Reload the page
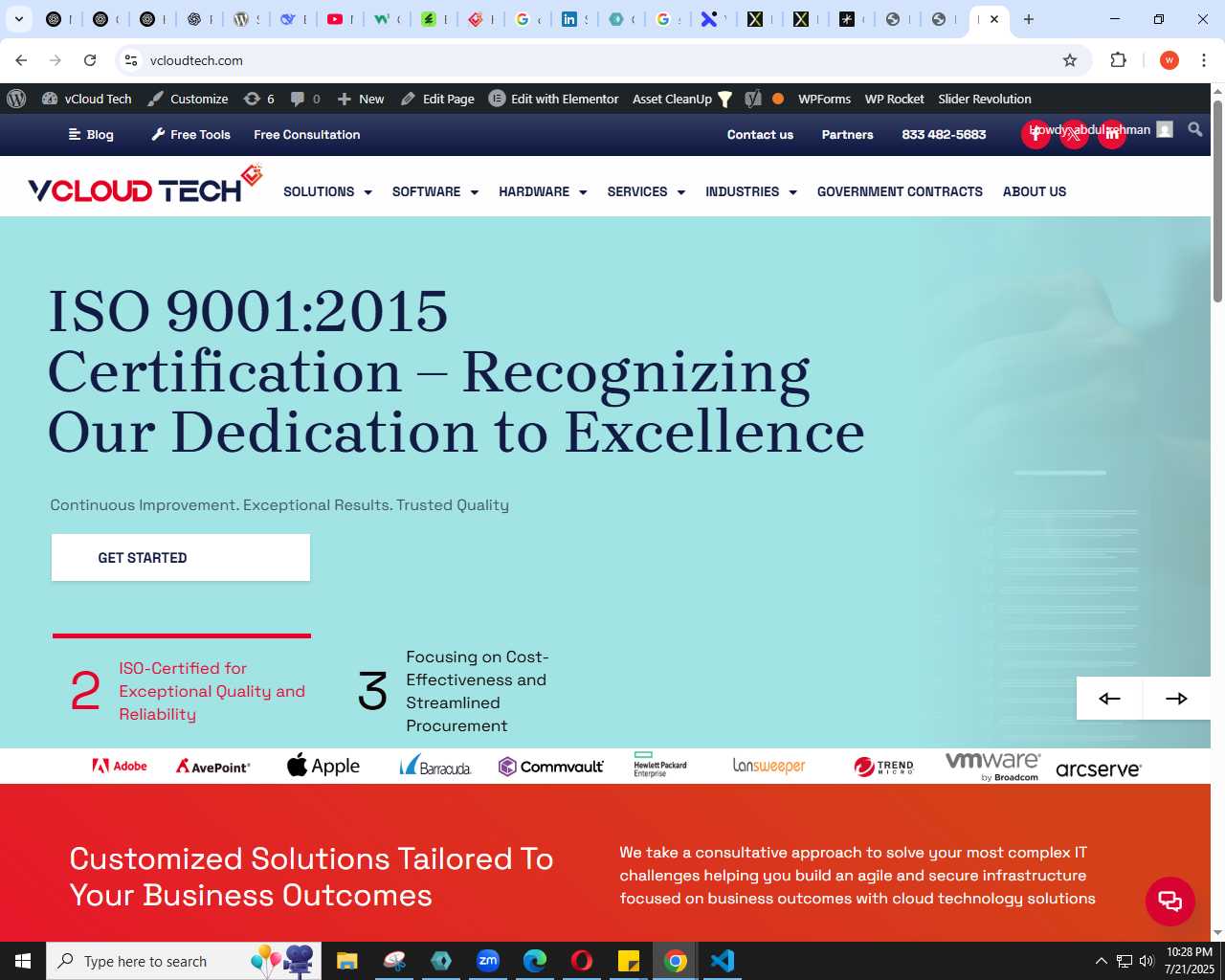Viewport: 1225px width, 980px height. 90,60
